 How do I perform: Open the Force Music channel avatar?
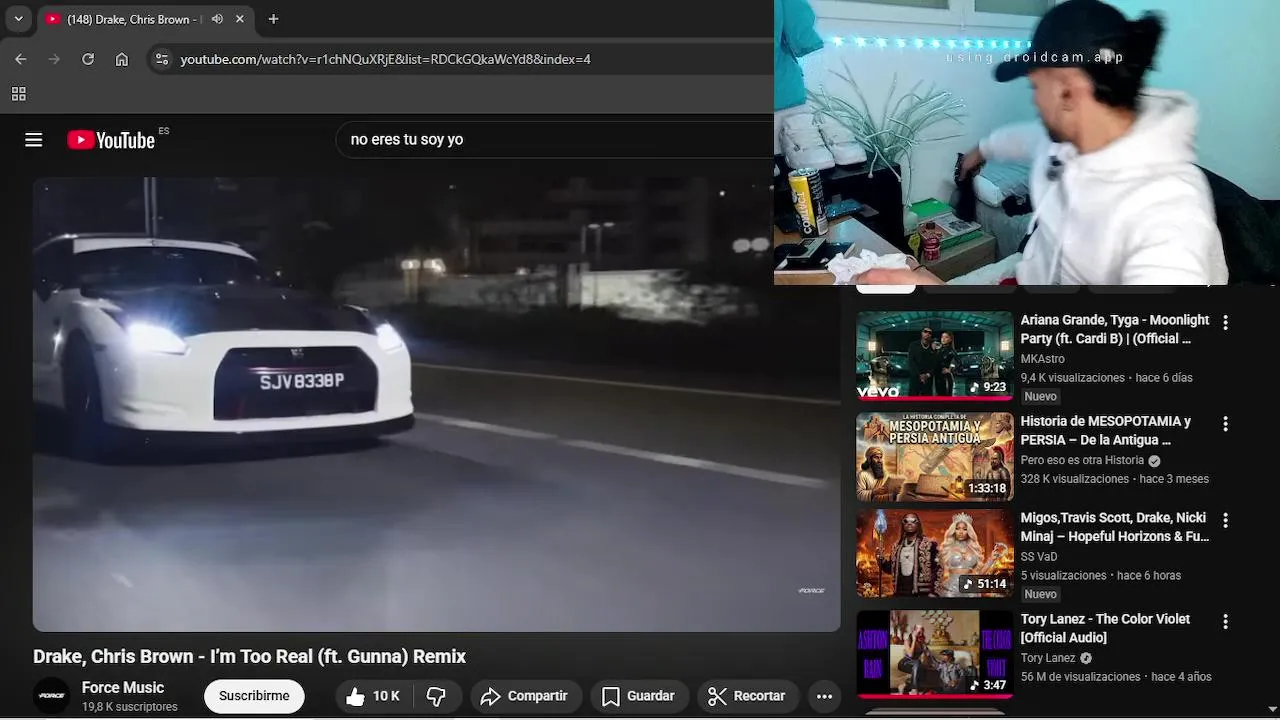(x=52, y=696)
